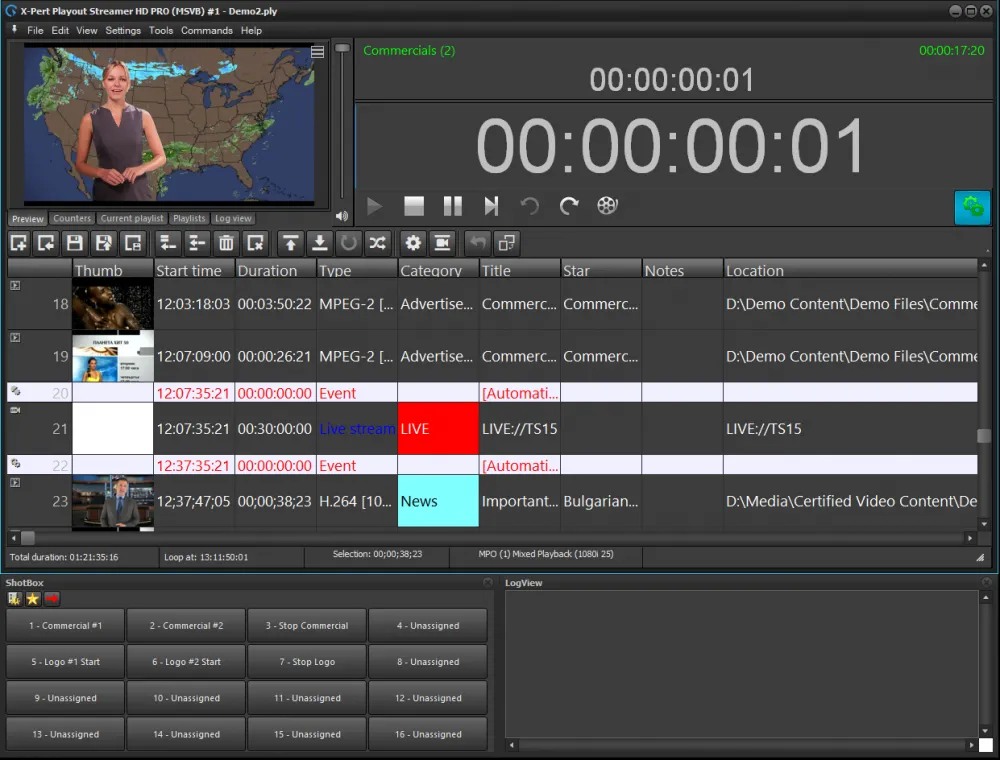Open the Commands menu
This screenshot has width=1000, height=760.
click(x=207, y=30)
